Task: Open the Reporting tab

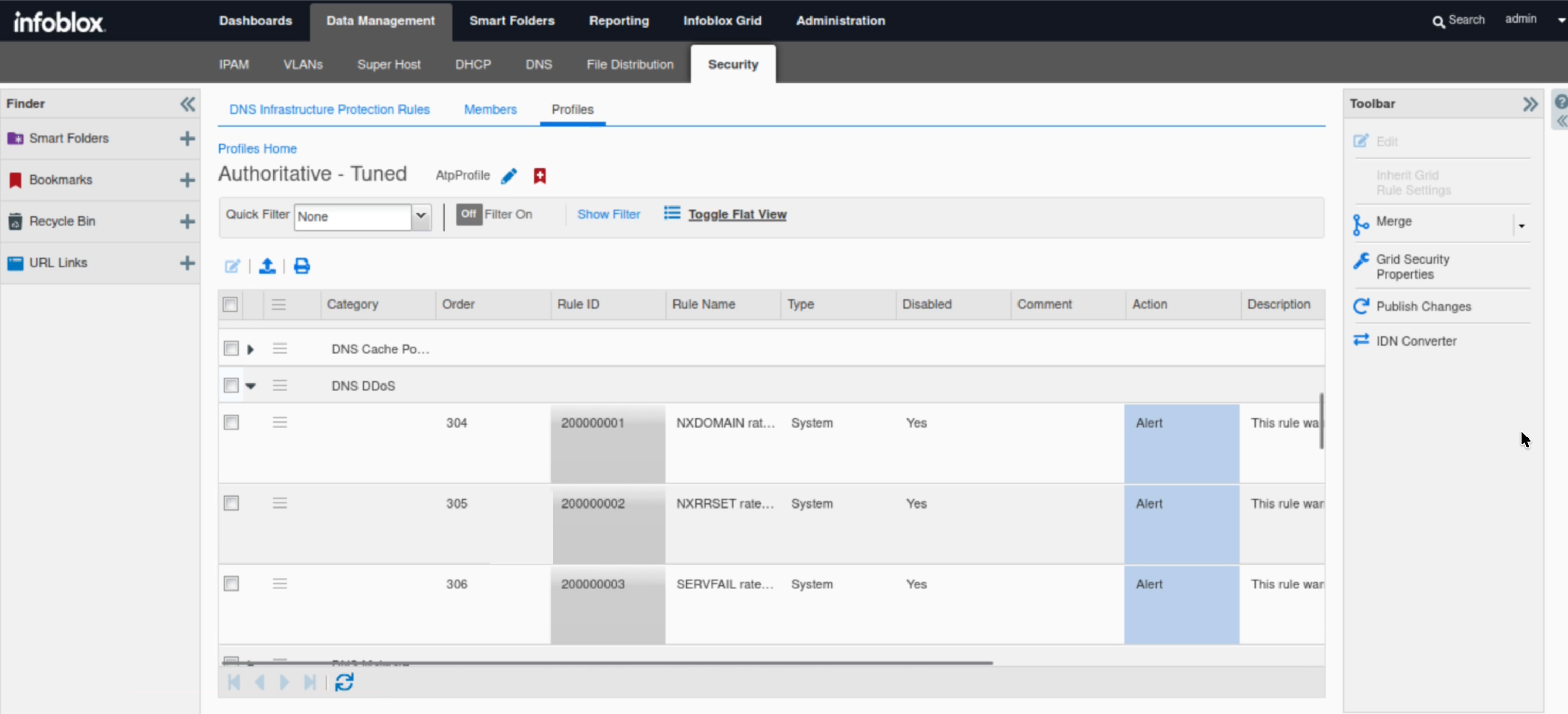Action: (619, 21)
